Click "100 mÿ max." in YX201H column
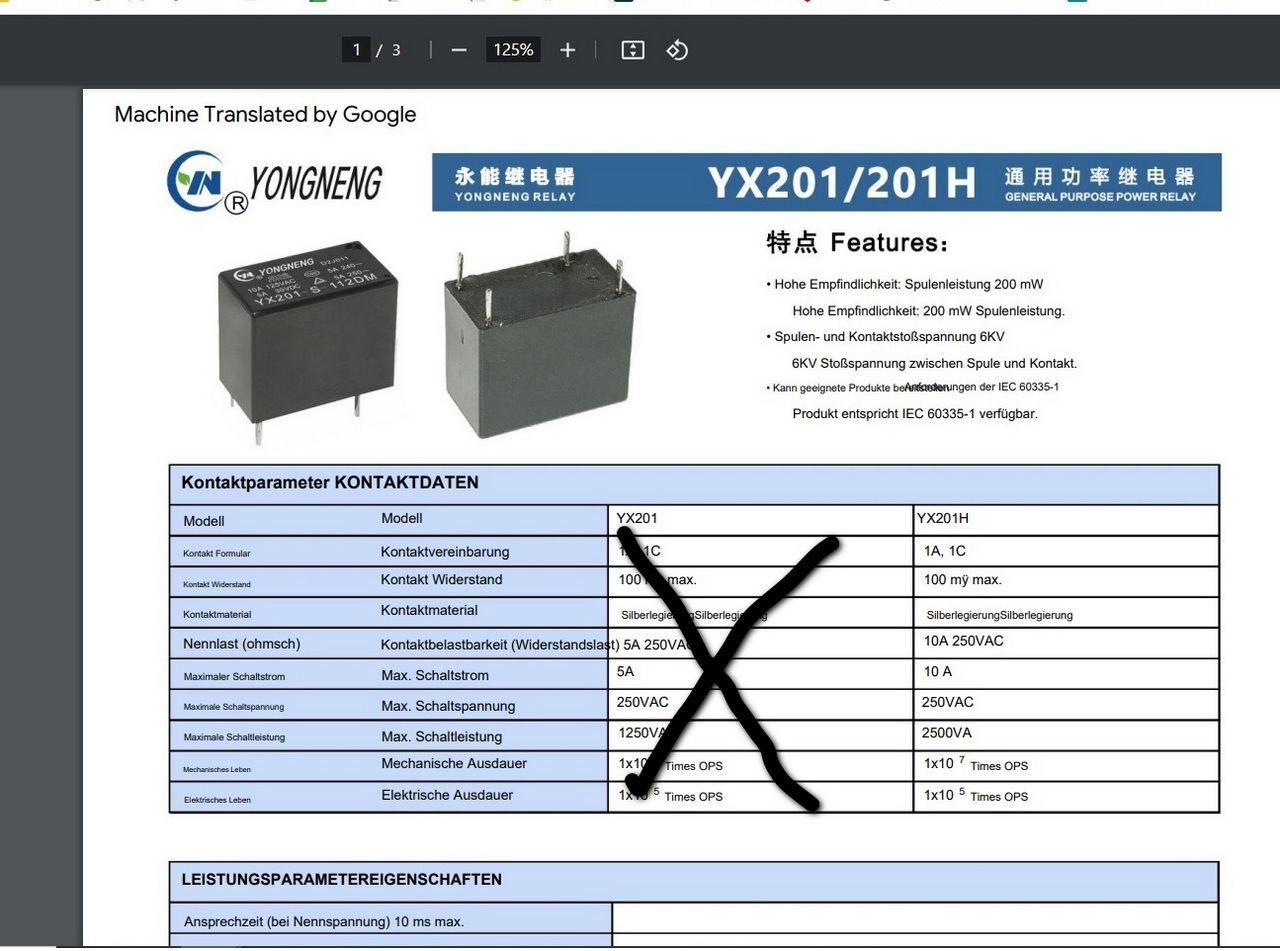The width and height of the screenshot is (1280, 951). [963, 580]
